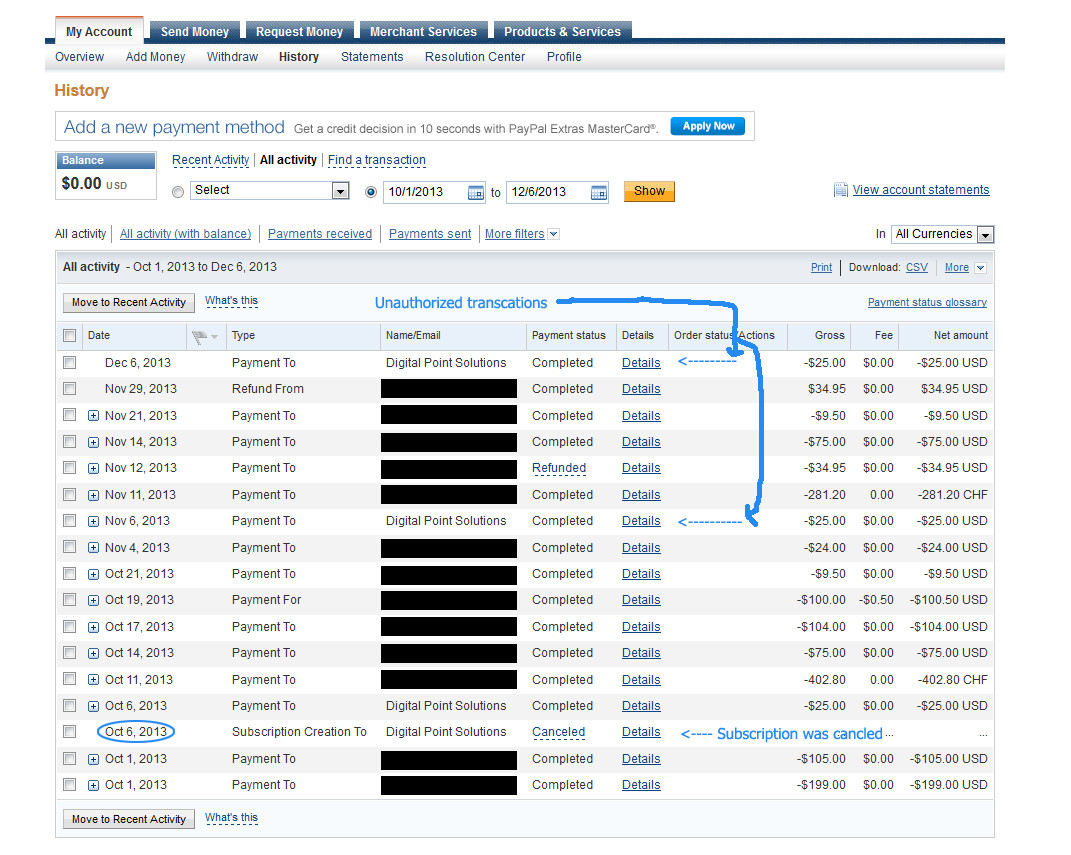Screen dimensions: 1071x855
Task: Open the start date calendar picker icon
Action: tap(475, 193)
